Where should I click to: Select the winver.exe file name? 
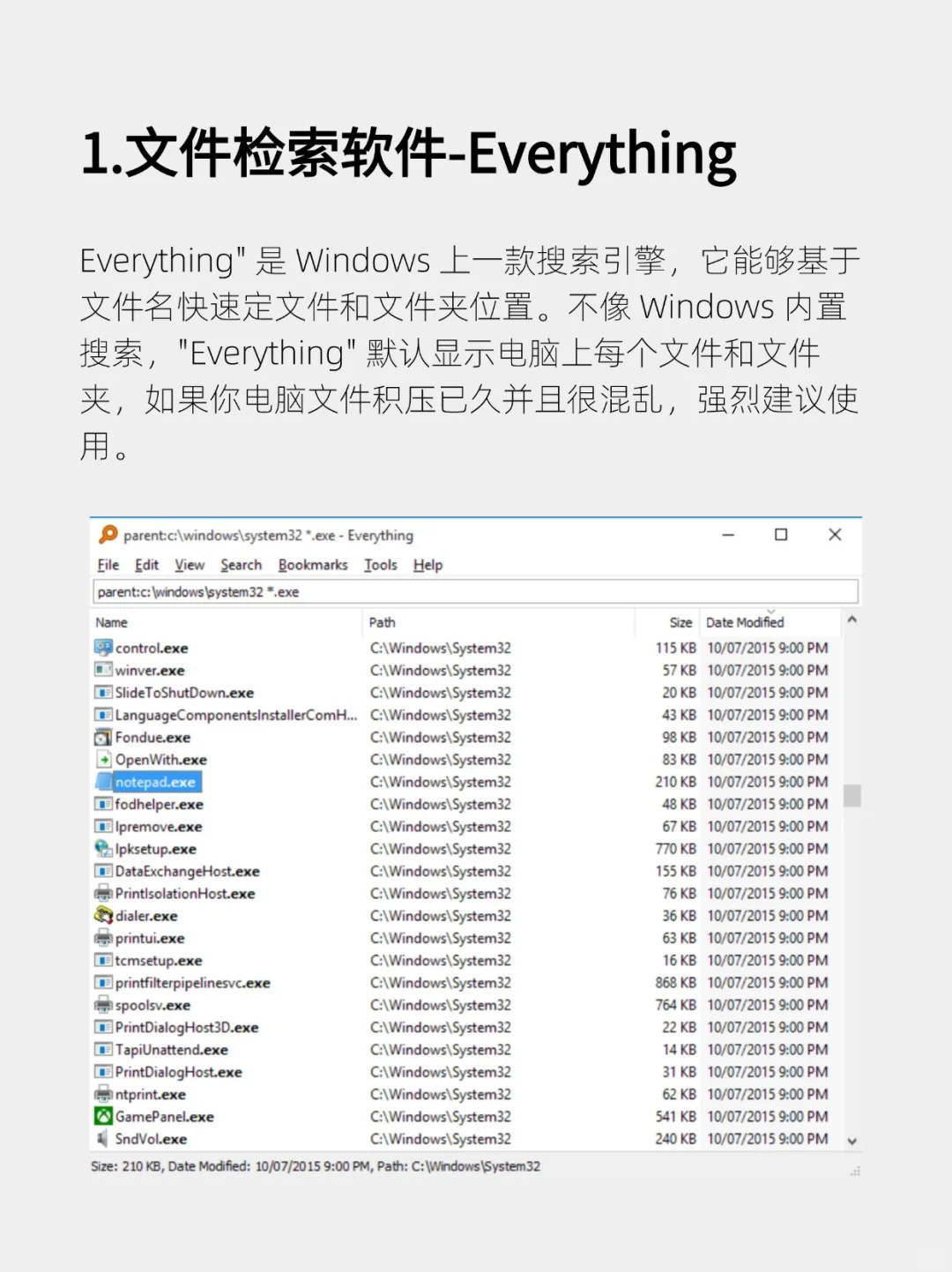[x=150, y=670]
